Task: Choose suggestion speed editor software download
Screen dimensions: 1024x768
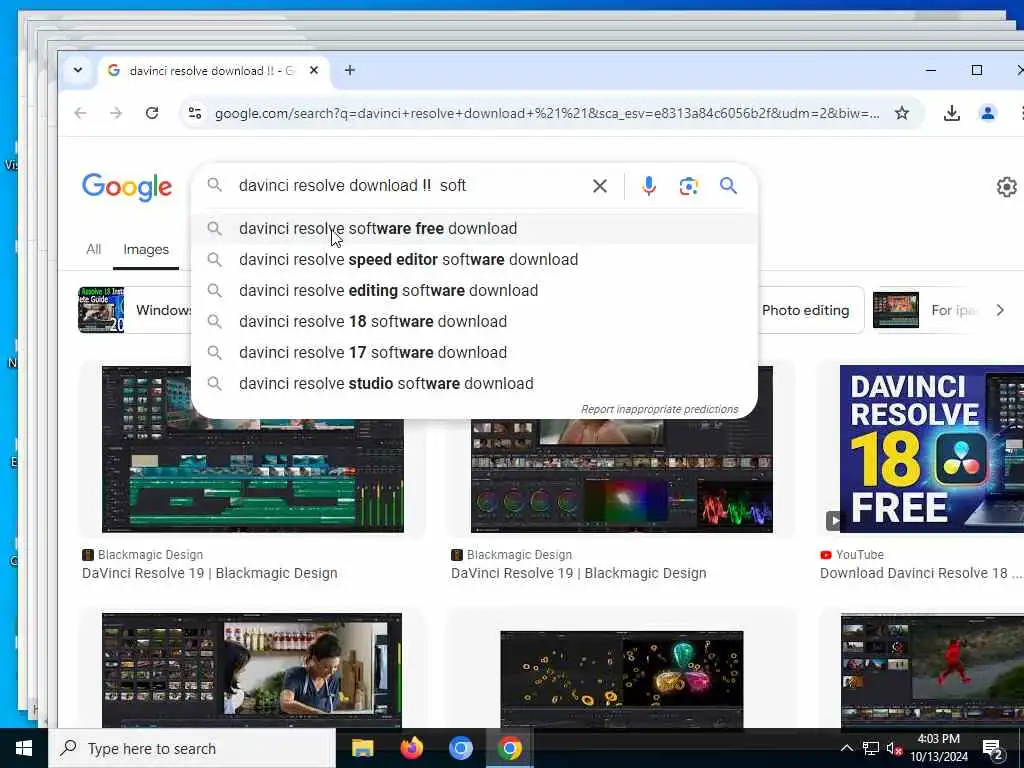Action: tap(474, 259)
